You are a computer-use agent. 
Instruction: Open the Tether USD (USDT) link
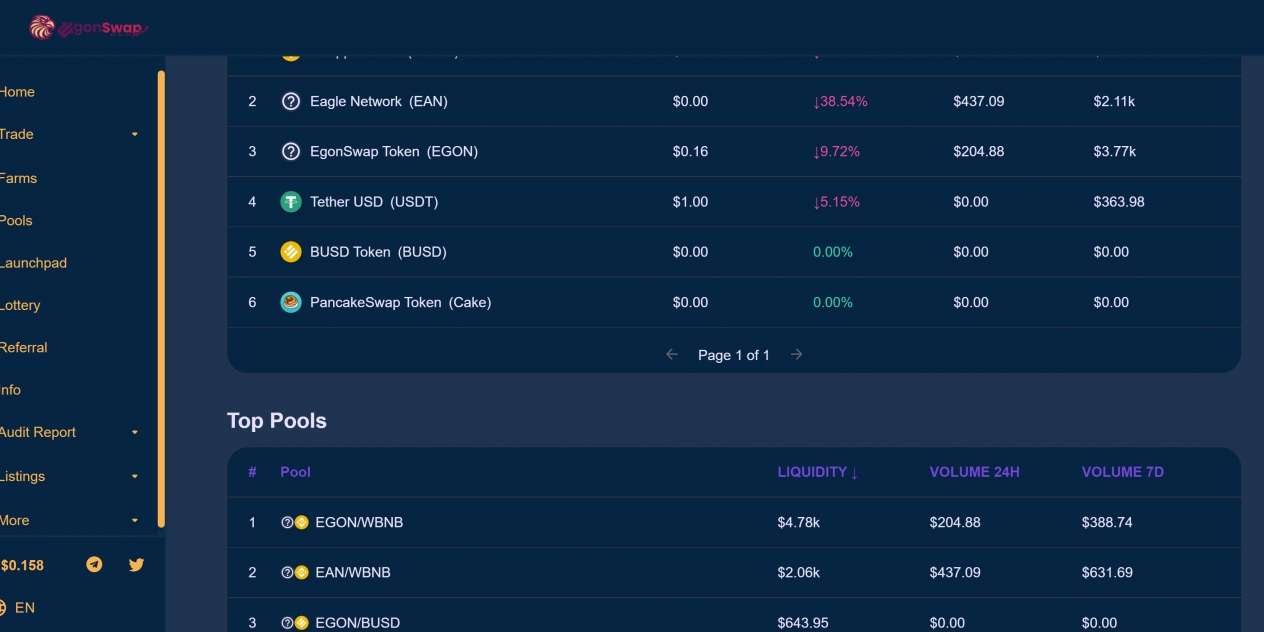point(374,202)
